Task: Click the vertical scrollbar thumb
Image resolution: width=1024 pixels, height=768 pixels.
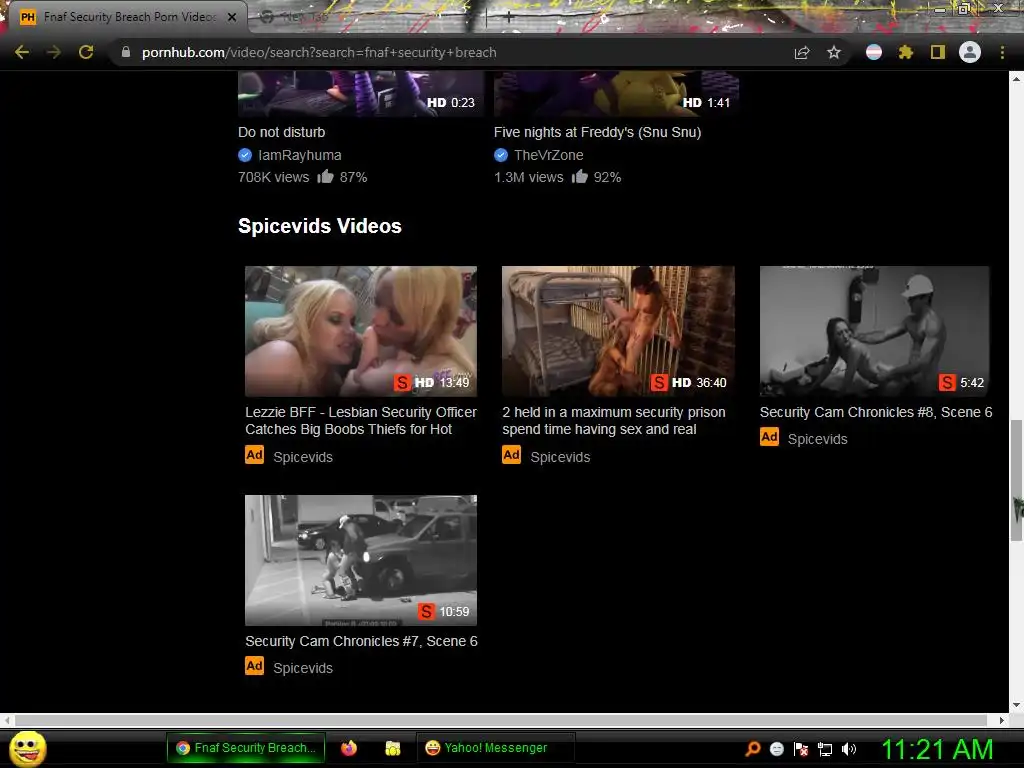Action: 1016,481
